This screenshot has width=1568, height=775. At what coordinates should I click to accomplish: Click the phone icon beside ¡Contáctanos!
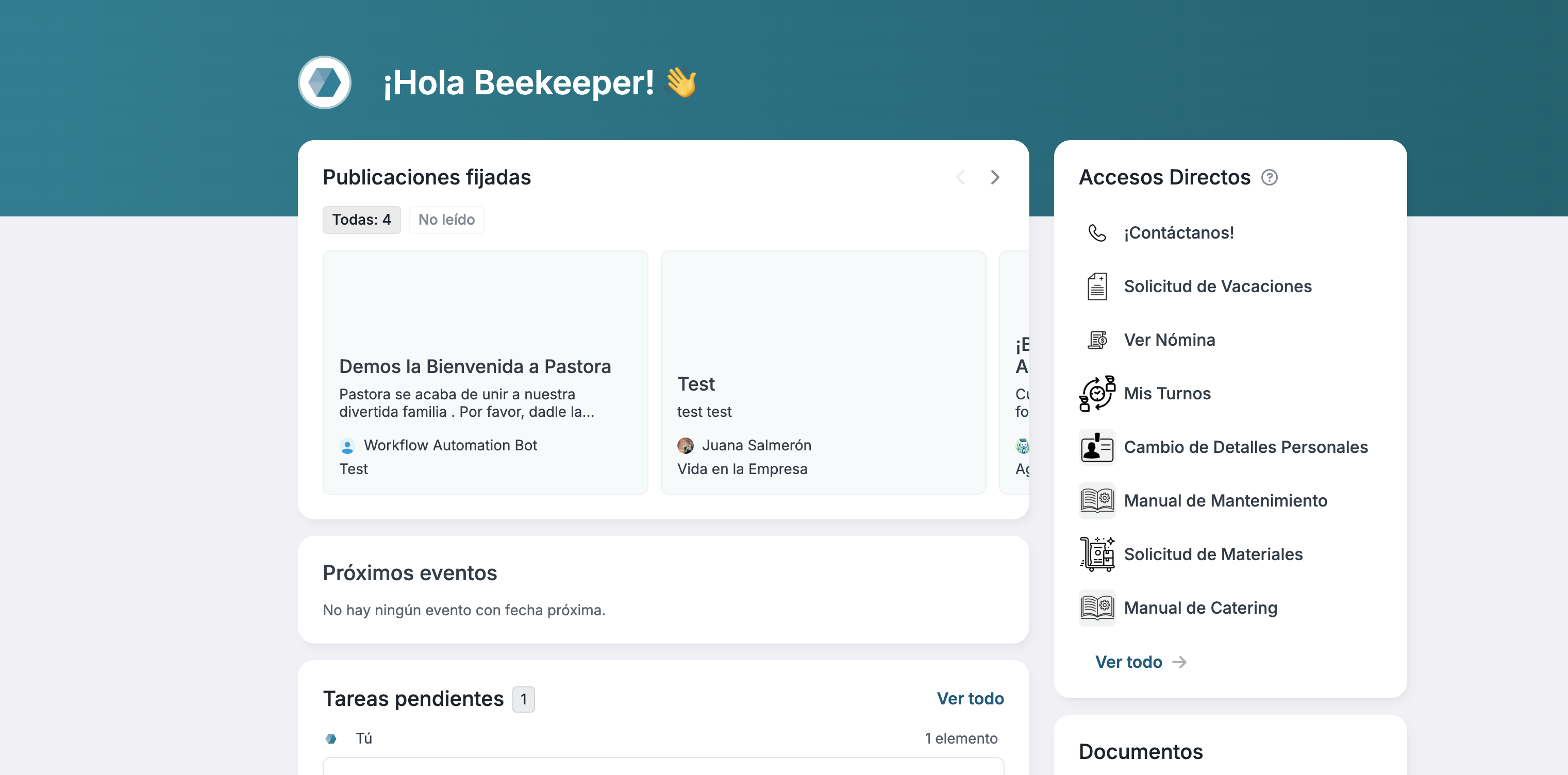click(x=1097, y=233)
